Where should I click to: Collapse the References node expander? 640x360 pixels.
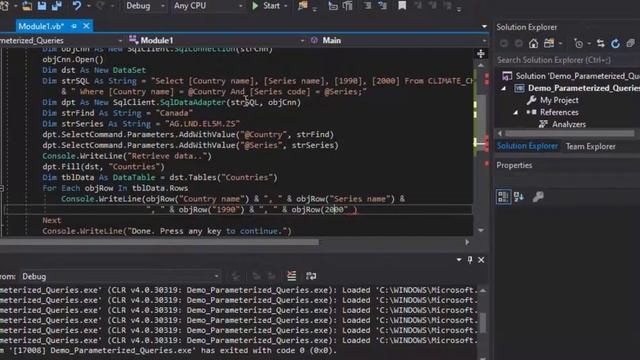click(x=516, y=112)
